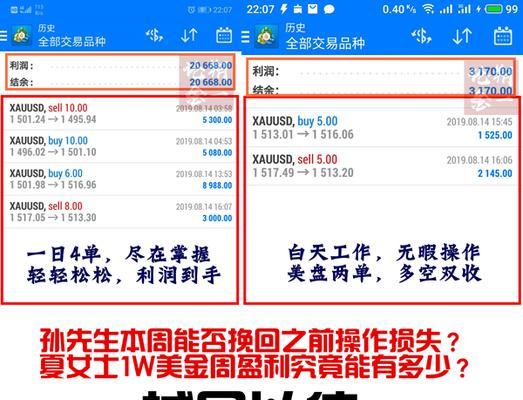Open the calendar date filter in left header
This screenshot has width=523, height=400.
point(224,35)
